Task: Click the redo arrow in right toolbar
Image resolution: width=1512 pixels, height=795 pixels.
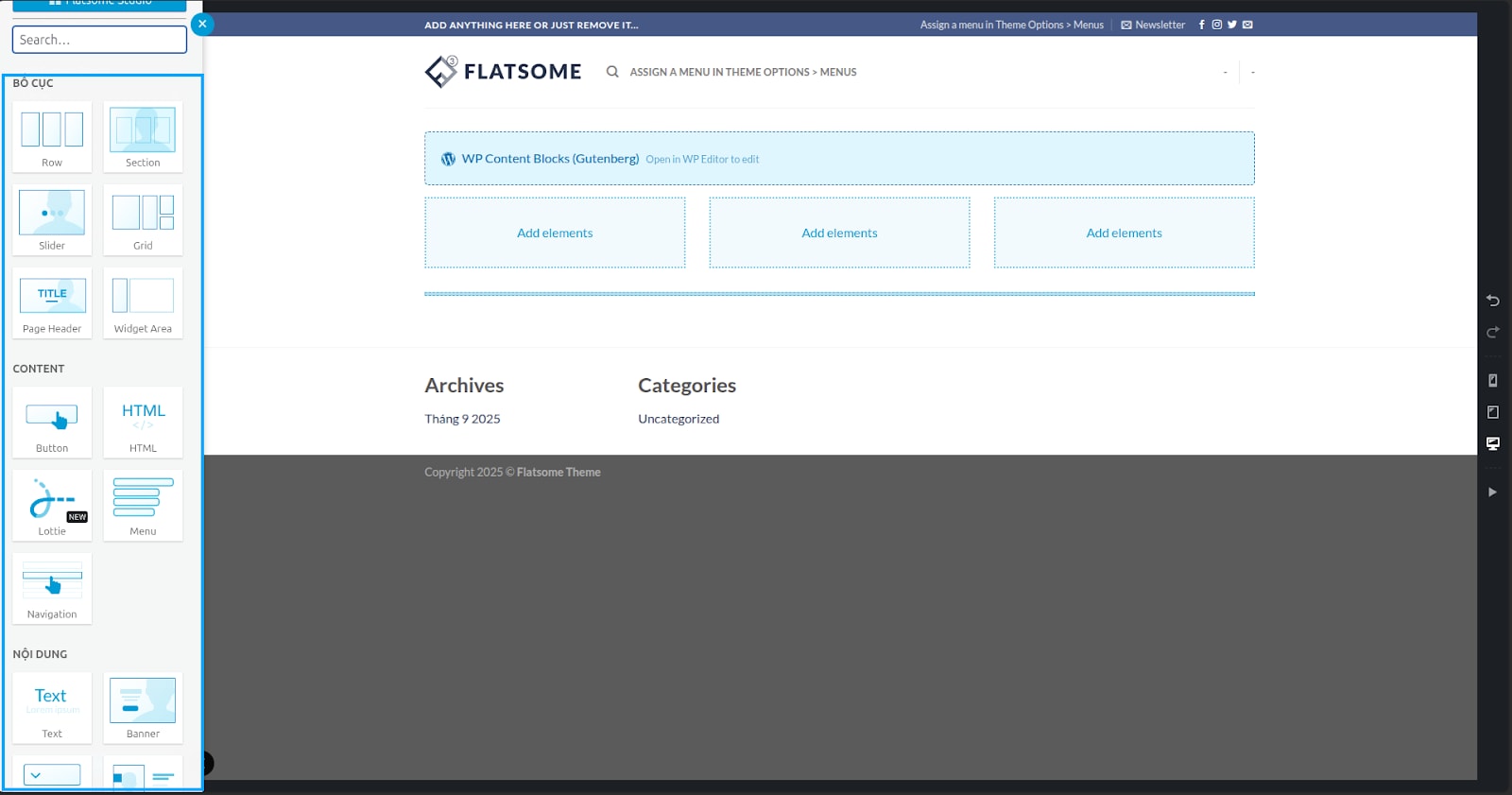Action: pos(1492,332)
